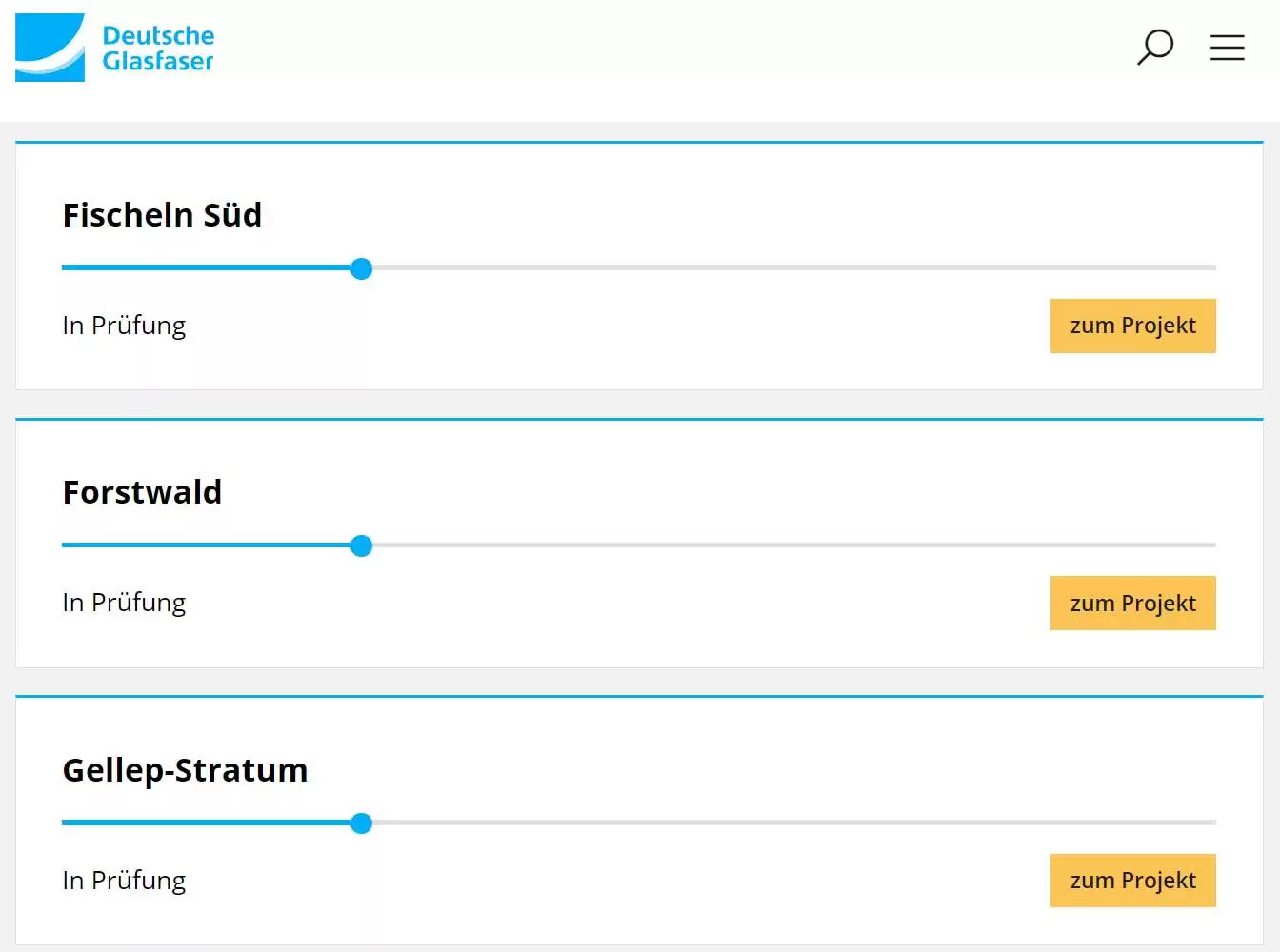The height and width of the screenshot is (952, 1280).
Task: Click the gray unfilled Gellep-Stratum progress track
Action: click(790, 823)
